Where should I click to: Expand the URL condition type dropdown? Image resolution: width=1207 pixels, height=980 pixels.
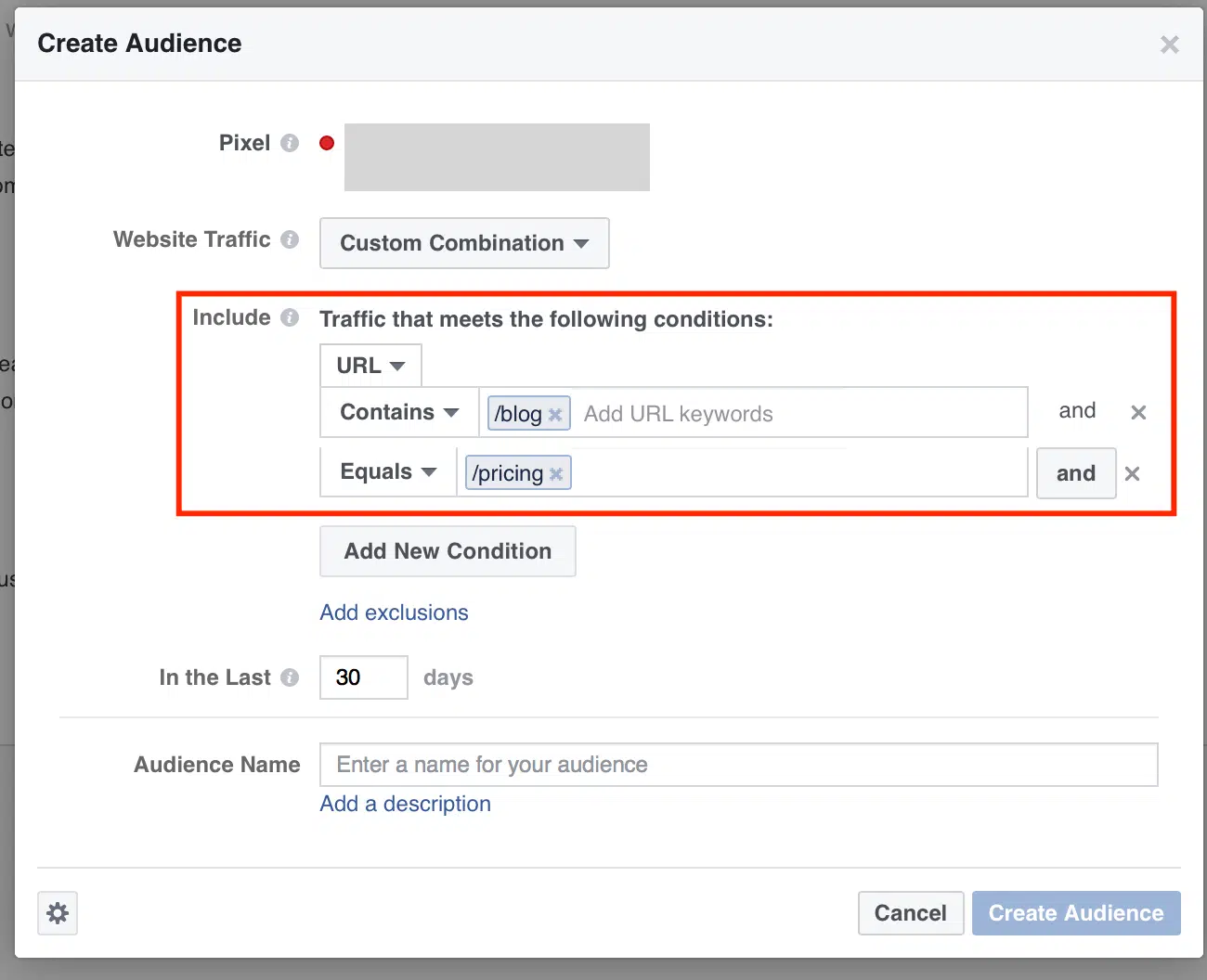pyautogui.click(x=370, y=366)
